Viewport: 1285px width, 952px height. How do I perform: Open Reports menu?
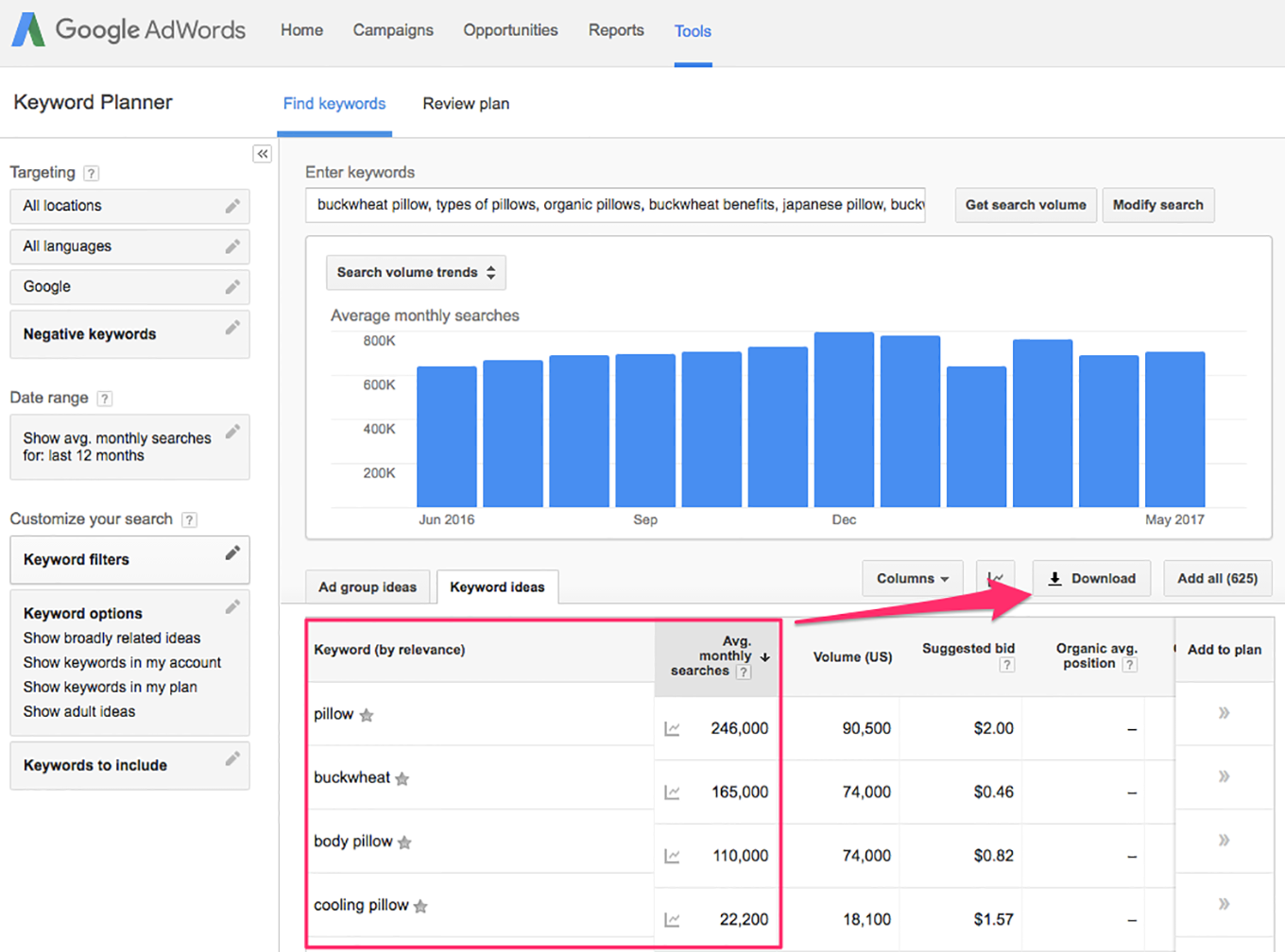coord(616,30)
